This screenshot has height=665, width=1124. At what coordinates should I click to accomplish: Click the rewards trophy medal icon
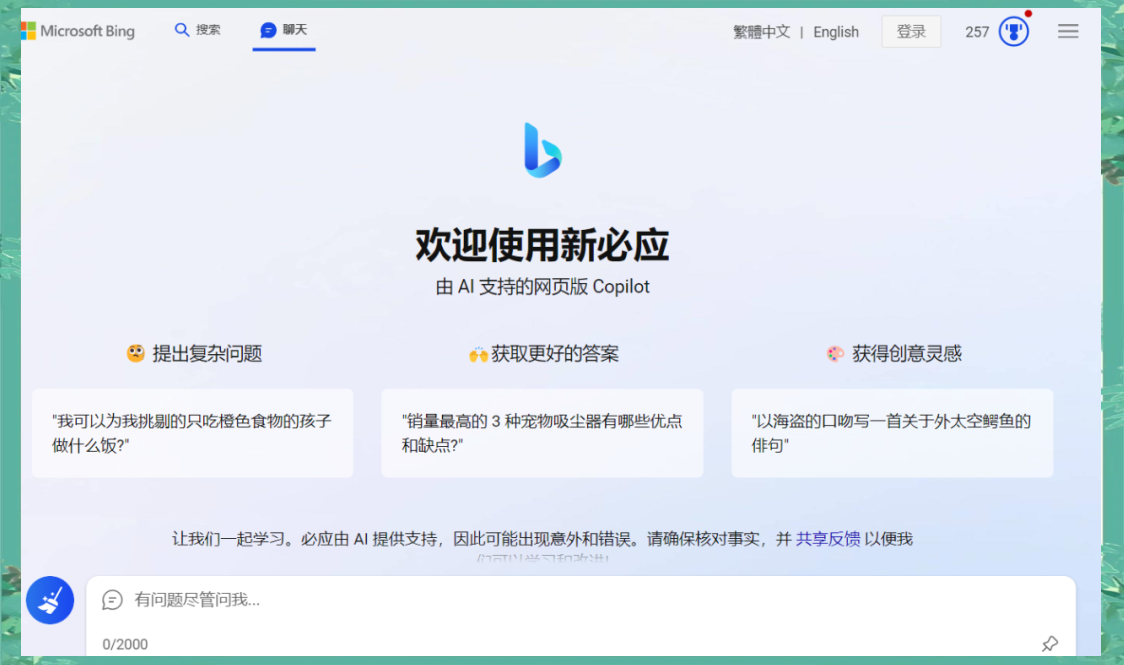[1014, 32]
